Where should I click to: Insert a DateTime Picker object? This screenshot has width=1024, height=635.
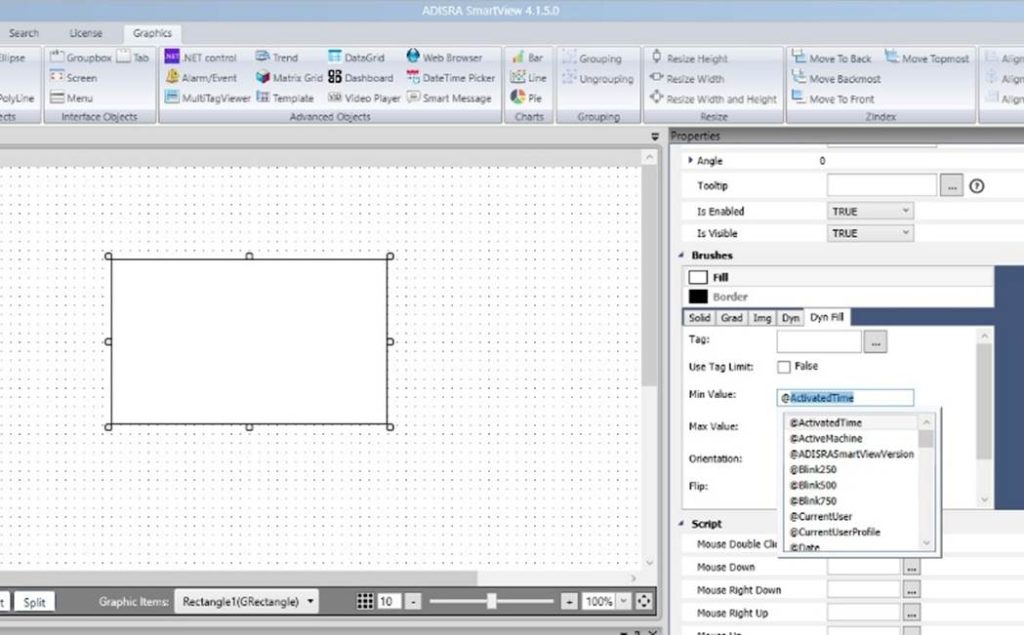450,78
